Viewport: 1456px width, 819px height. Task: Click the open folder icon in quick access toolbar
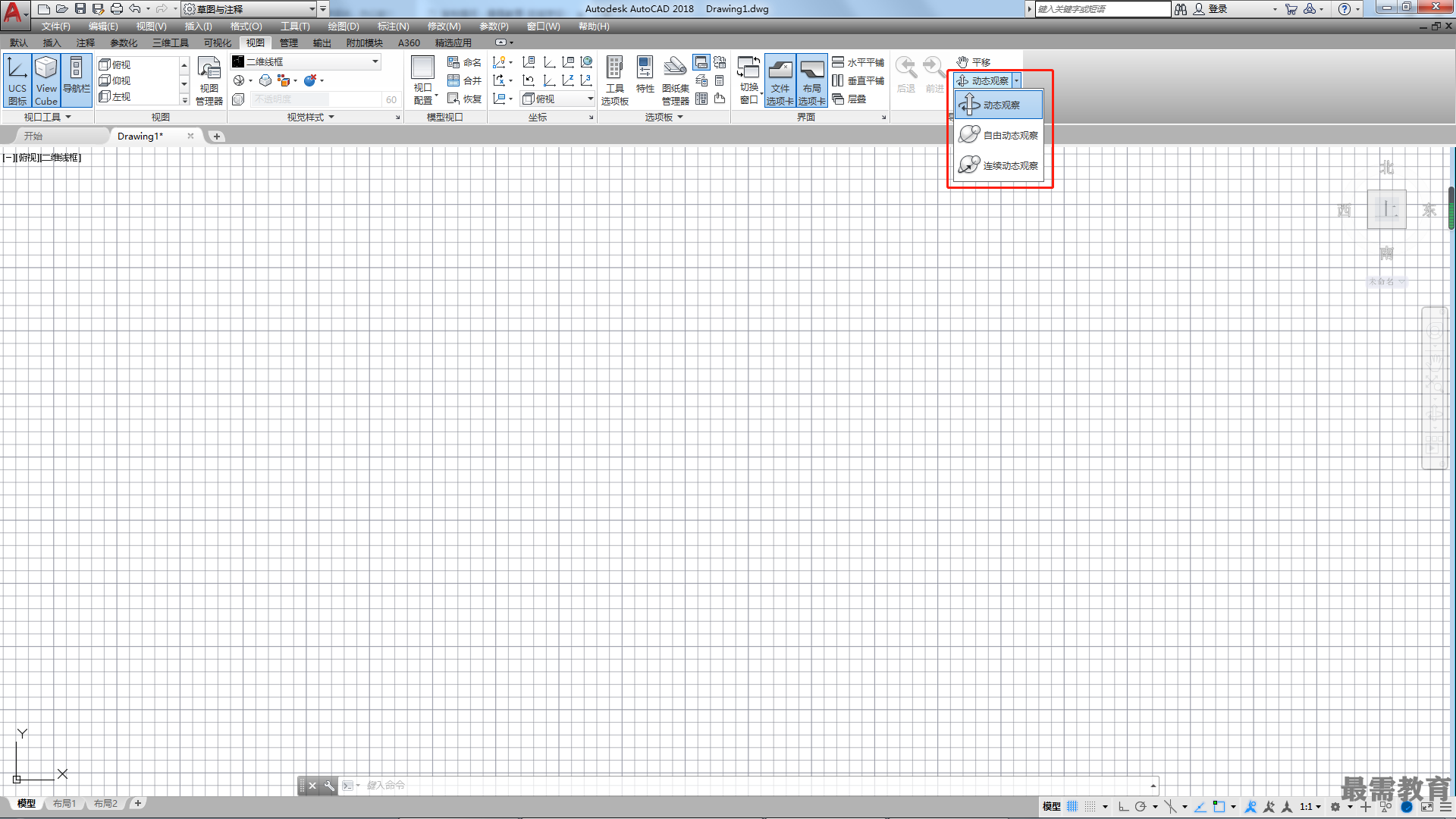coord(62,9)
